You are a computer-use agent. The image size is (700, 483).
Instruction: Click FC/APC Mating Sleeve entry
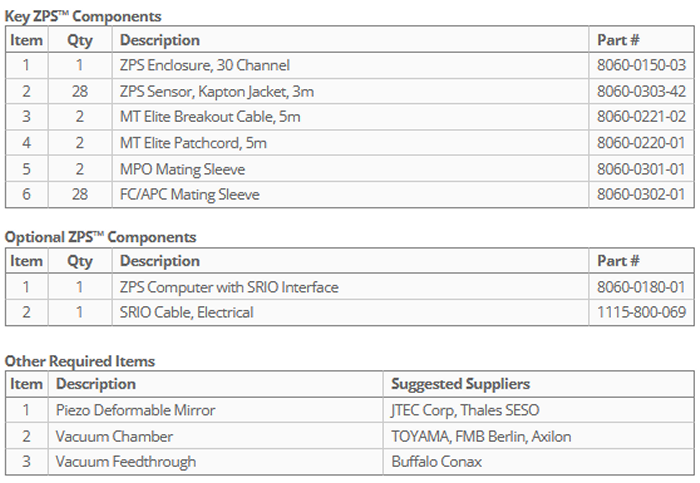[x=189, y=195]
